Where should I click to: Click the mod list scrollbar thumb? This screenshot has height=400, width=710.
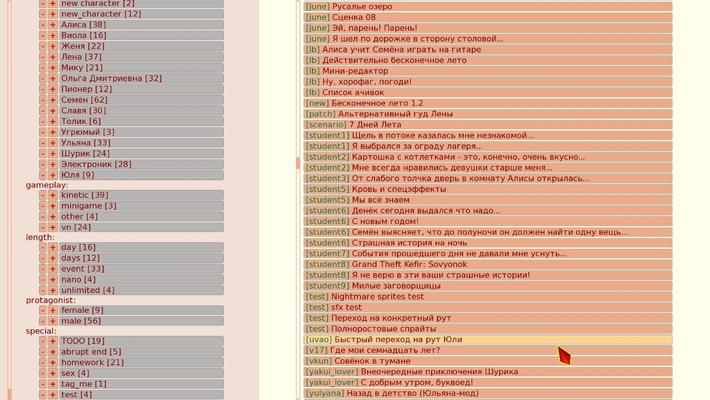(298, 163)
